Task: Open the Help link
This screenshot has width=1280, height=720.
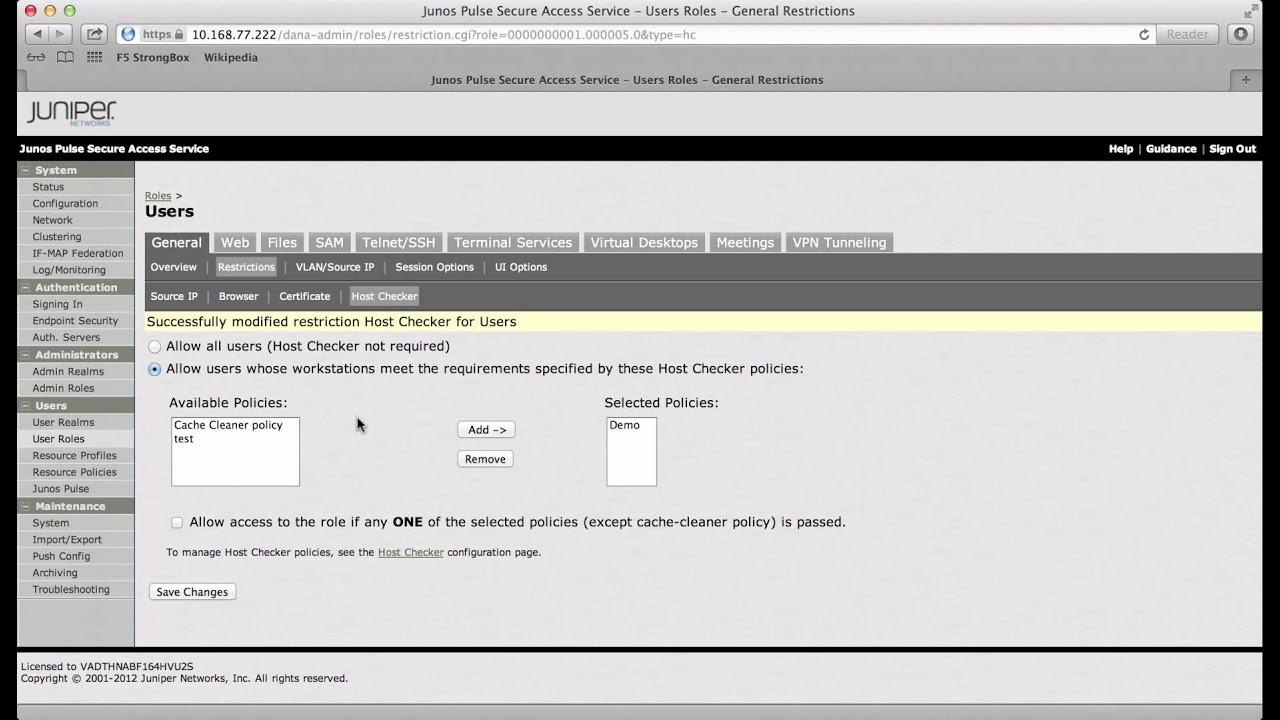Action: (x=1121, y=149)
